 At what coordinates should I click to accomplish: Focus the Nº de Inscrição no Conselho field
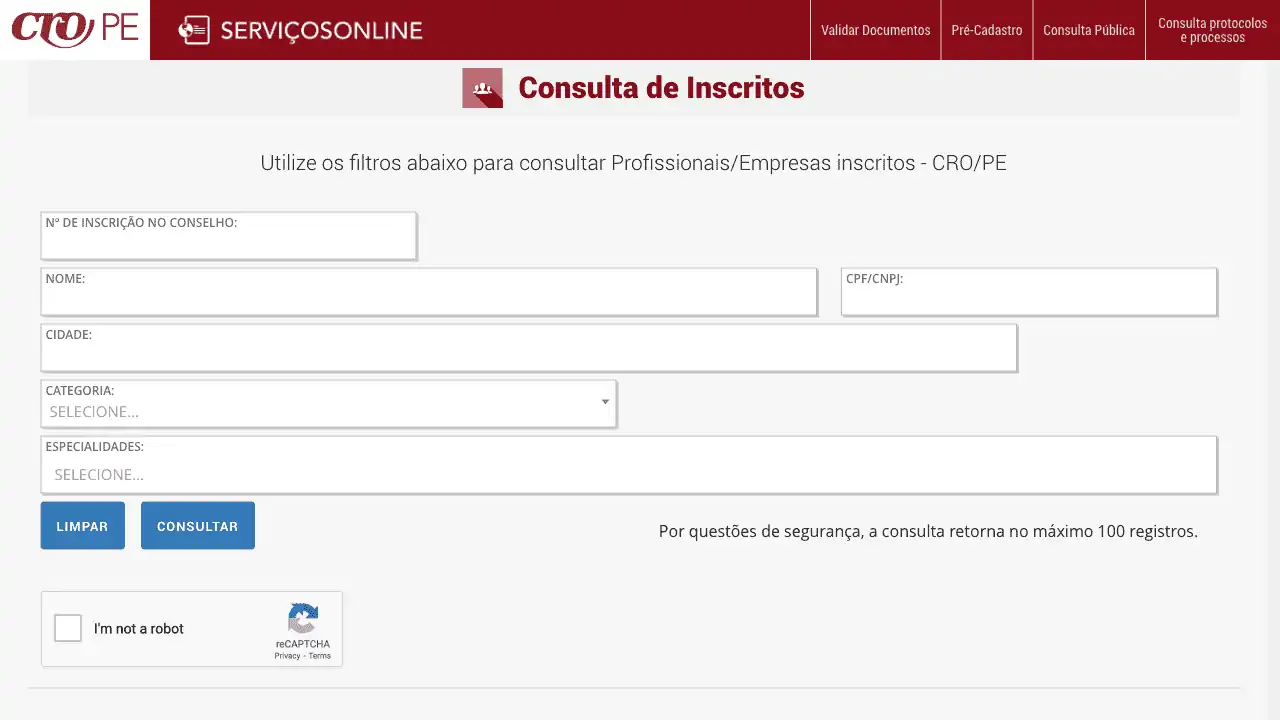pyautogui.click(x=228, y=243)
